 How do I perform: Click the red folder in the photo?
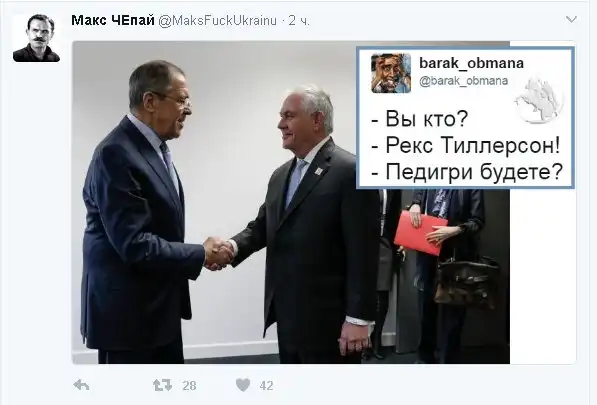(420, 233)
